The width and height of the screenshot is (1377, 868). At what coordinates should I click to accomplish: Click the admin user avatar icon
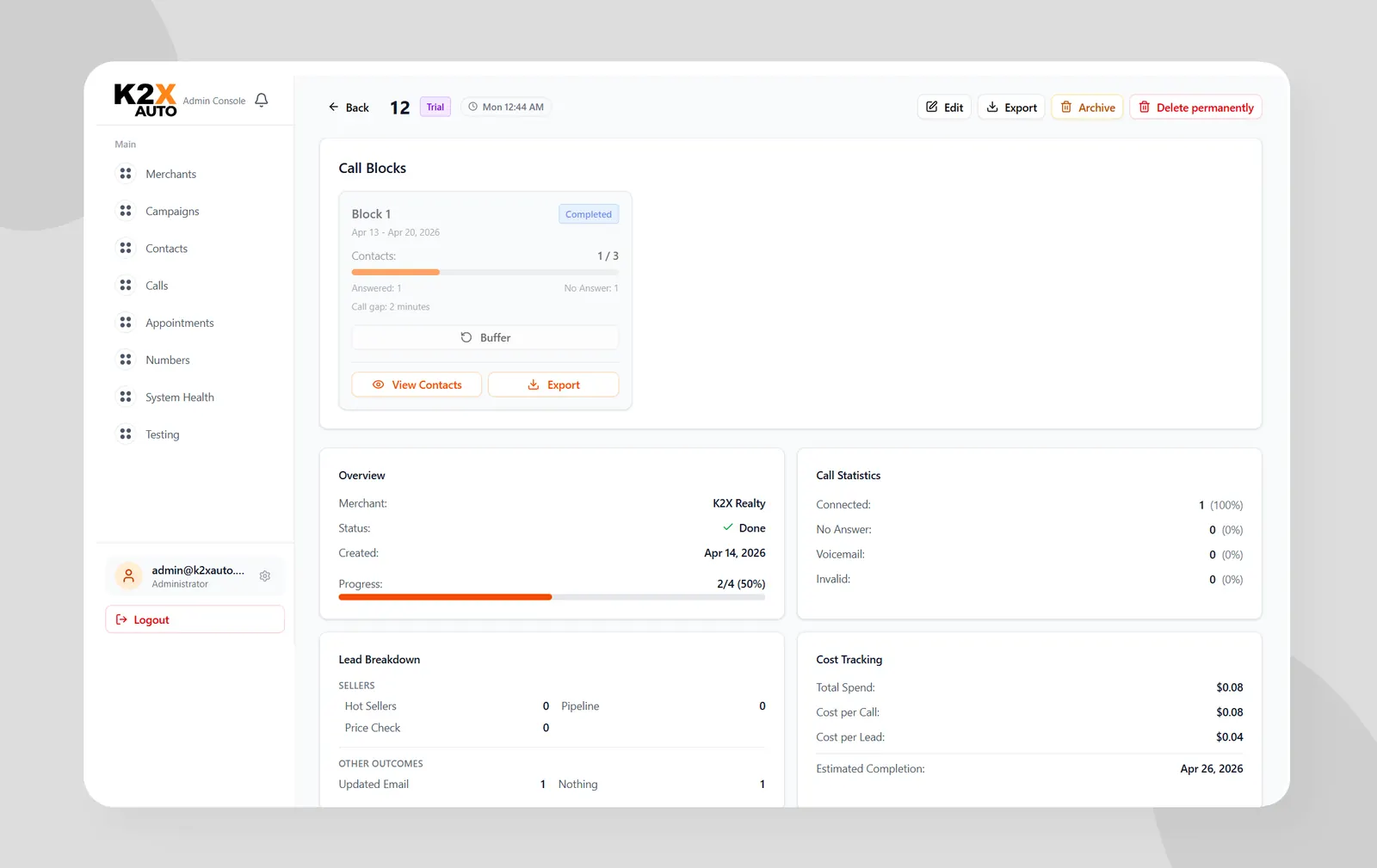(x=128, y=576)
